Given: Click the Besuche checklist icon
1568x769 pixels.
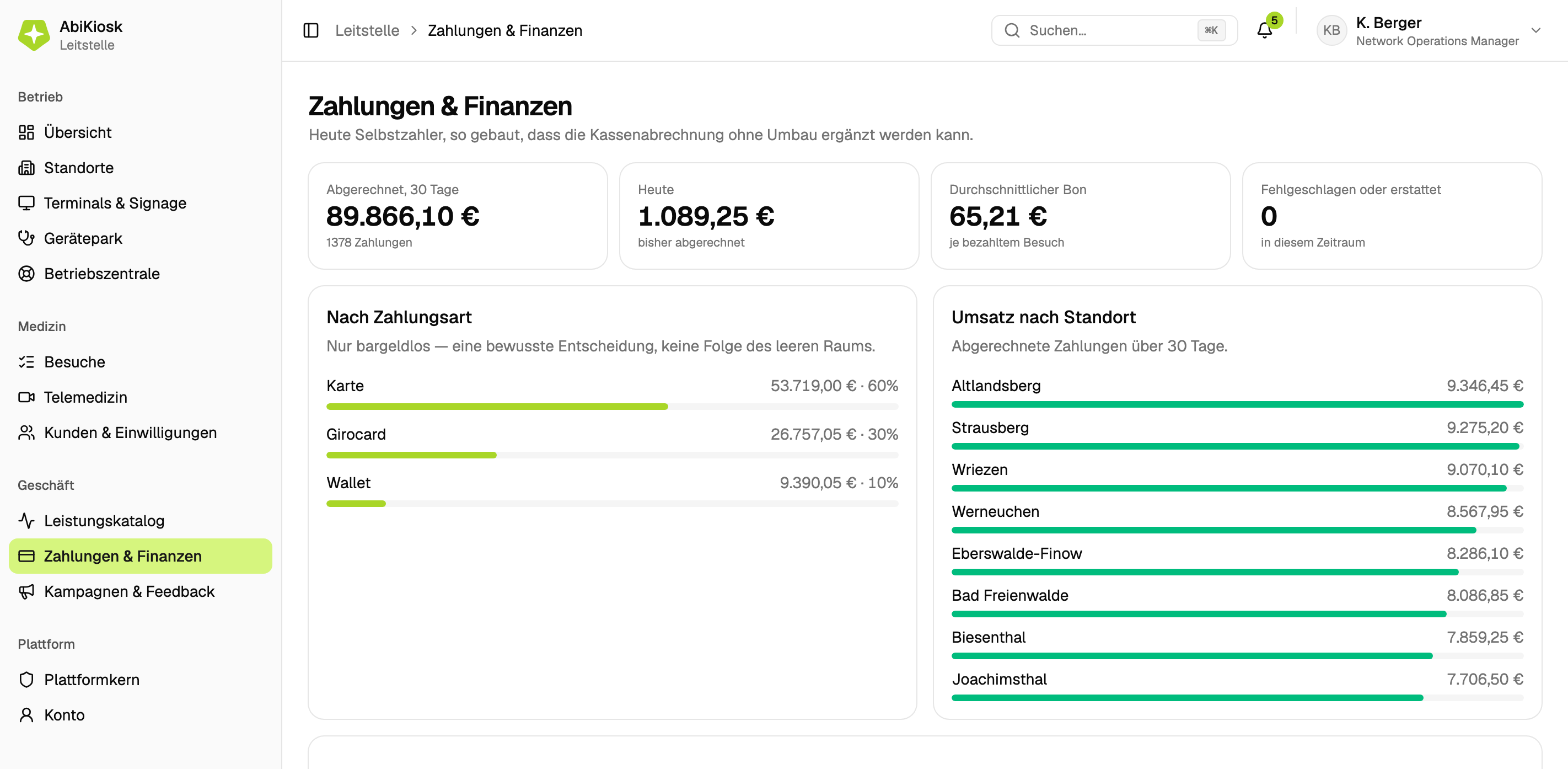Looking at the screenshot, I should tap(26, 362).
